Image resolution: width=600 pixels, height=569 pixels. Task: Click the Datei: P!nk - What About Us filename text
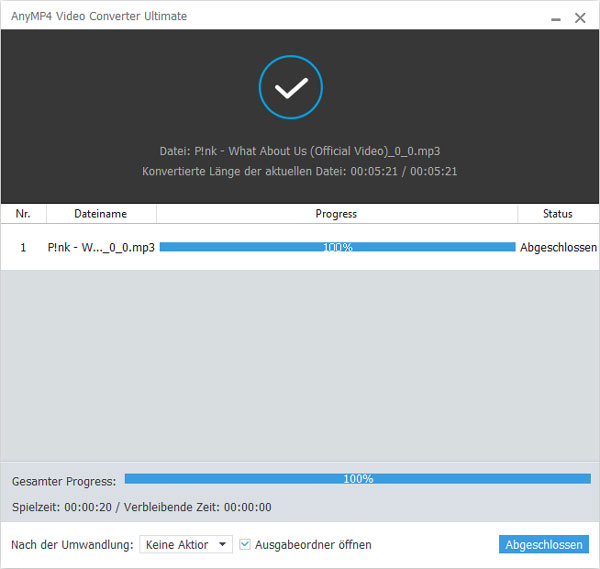(300, 151)
